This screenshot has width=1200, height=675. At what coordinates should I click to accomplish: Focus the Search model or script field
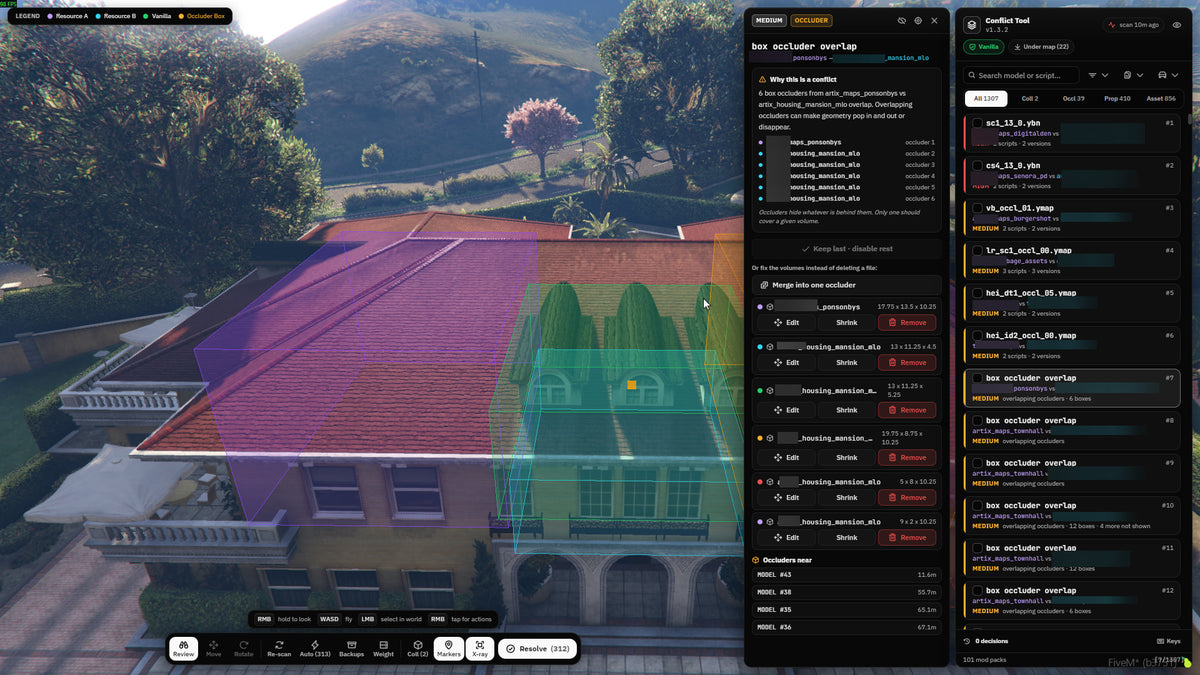tap(1020, 75)
